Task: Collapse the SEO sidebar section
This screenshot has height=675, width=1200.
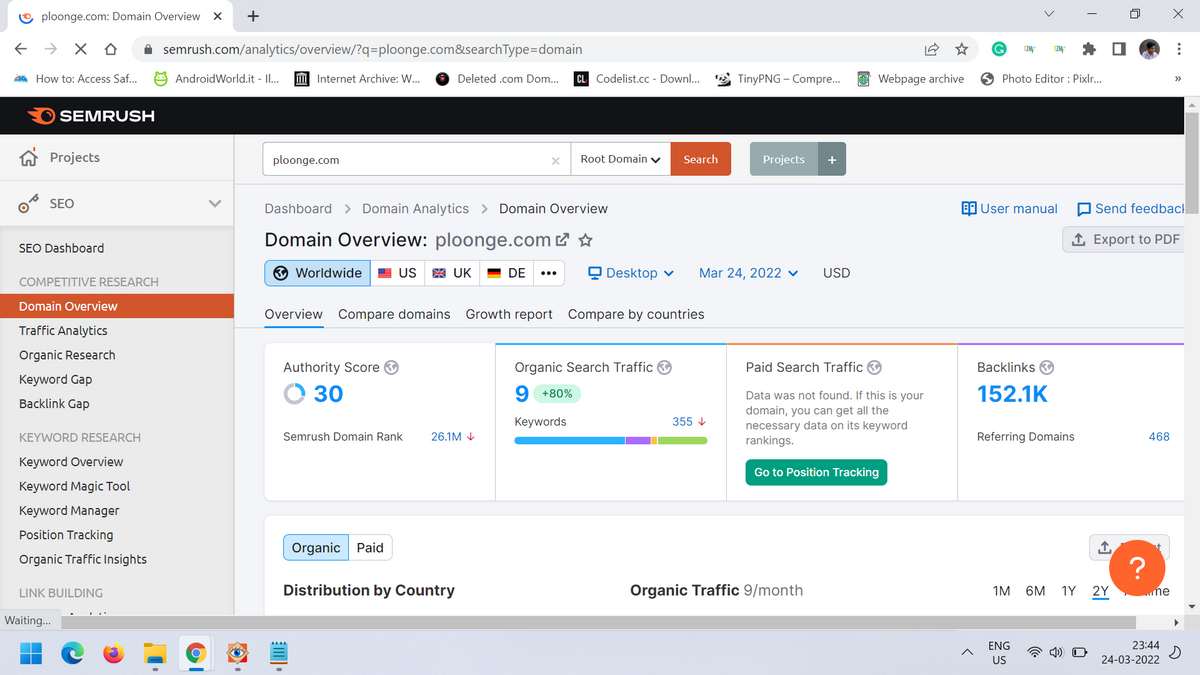Action: 214,204
